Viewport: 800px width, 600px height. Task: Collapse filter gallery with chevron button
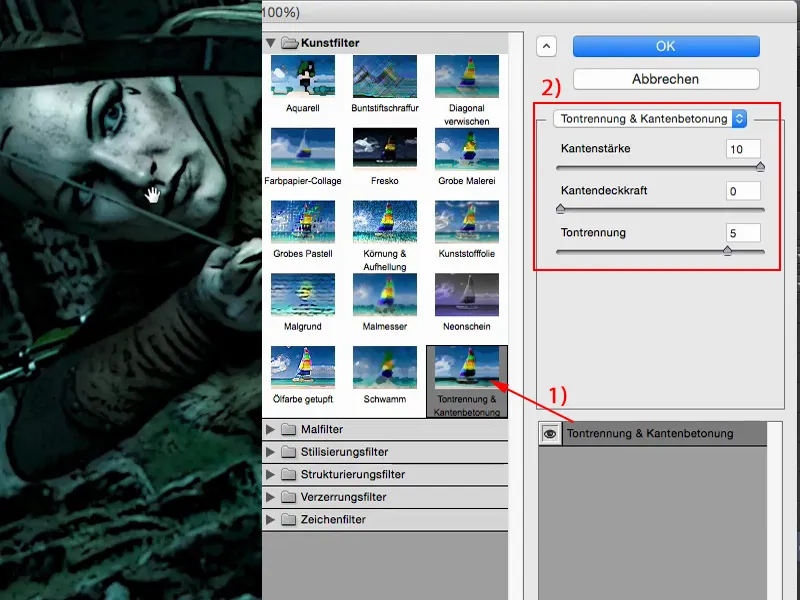tap(546, 46)
